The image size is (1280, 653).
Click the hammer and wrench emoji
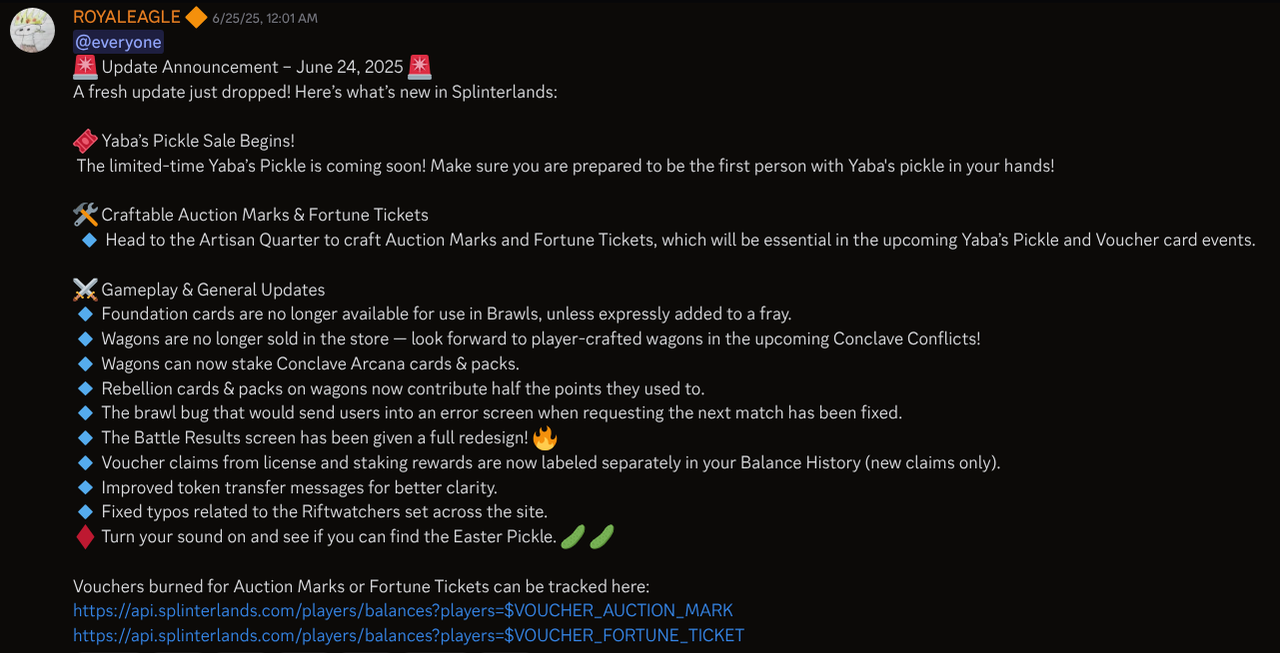[85, 215]
